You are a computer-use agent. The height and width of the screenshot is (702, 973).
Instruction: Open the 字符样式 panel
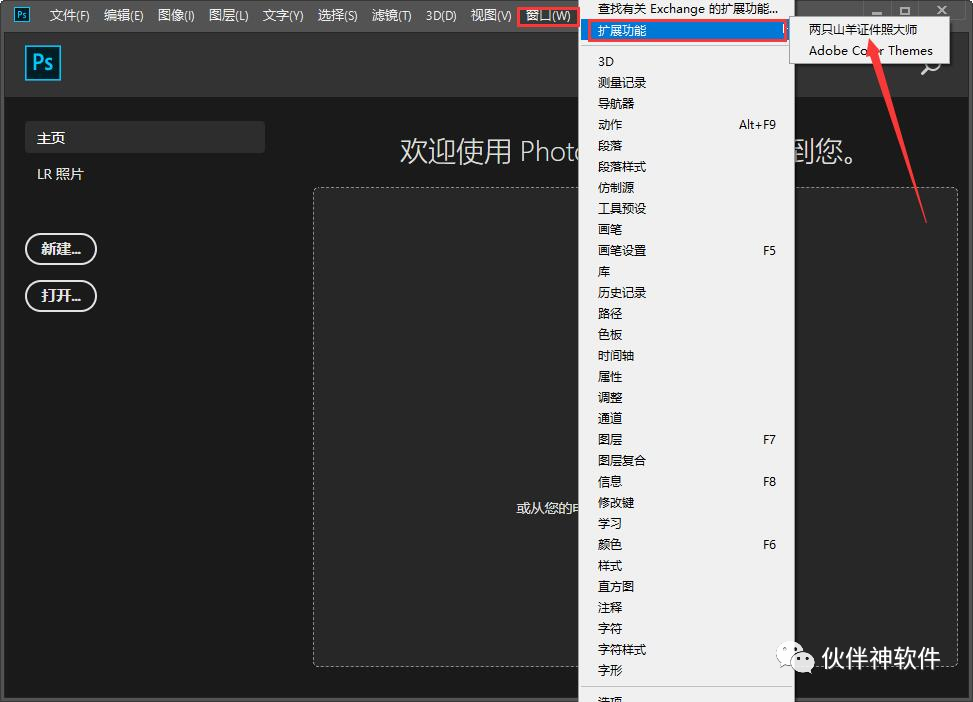[621, 649]
